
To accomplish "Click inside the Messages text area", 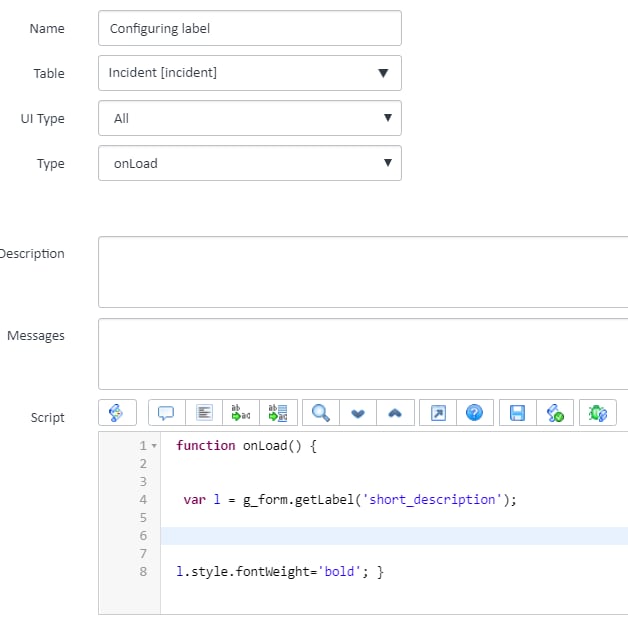I will pyautogui.click(x=363, y=354).
